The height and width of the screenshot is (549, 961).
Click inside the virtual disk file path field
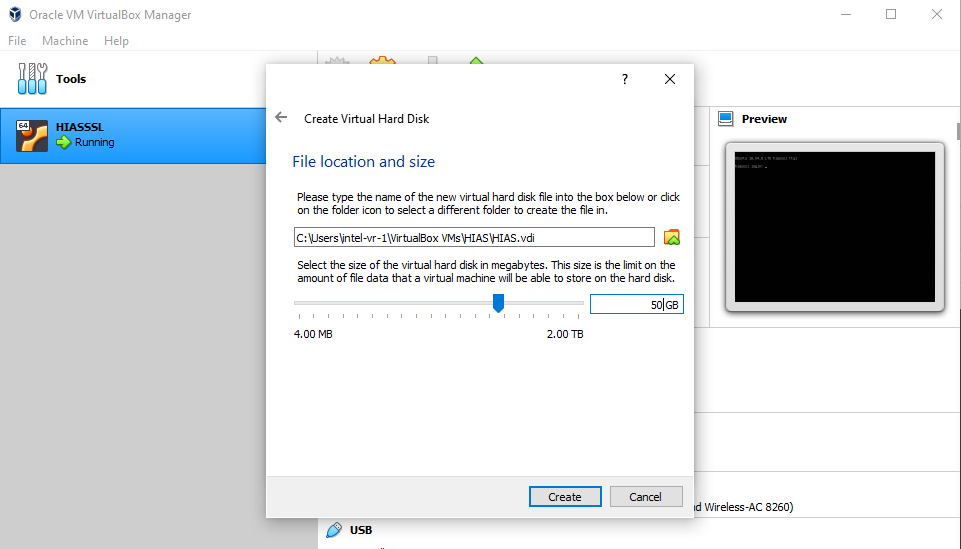(x=474, y=237)
